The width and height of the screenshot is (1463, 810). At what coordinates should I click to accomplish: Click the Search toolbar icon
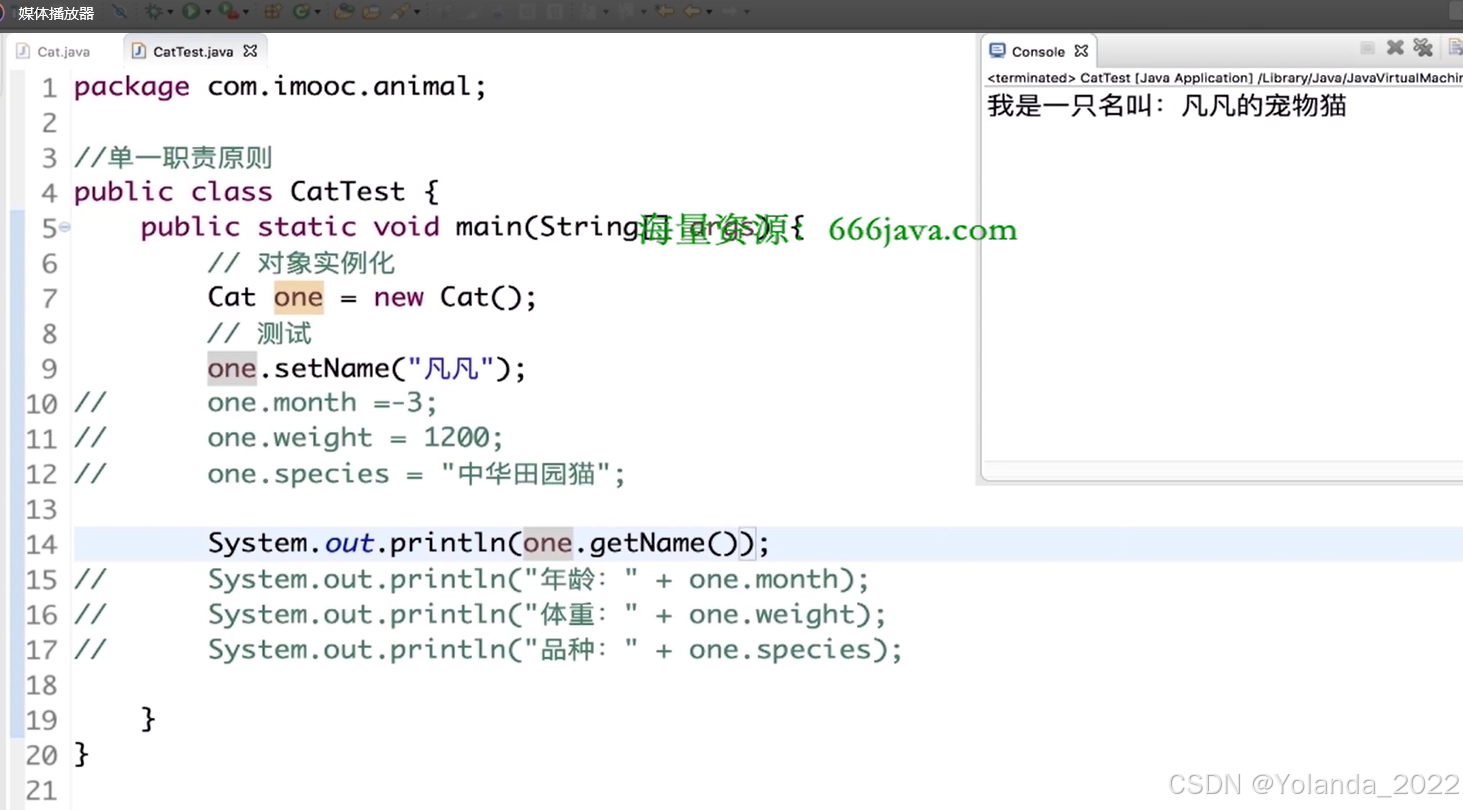tap(400, 12)
